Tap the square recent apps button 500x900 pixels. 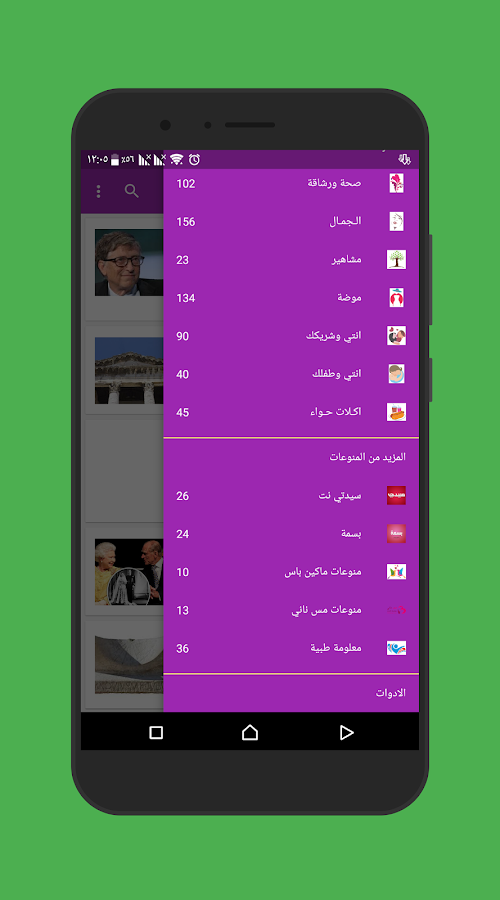click(156, 732)
